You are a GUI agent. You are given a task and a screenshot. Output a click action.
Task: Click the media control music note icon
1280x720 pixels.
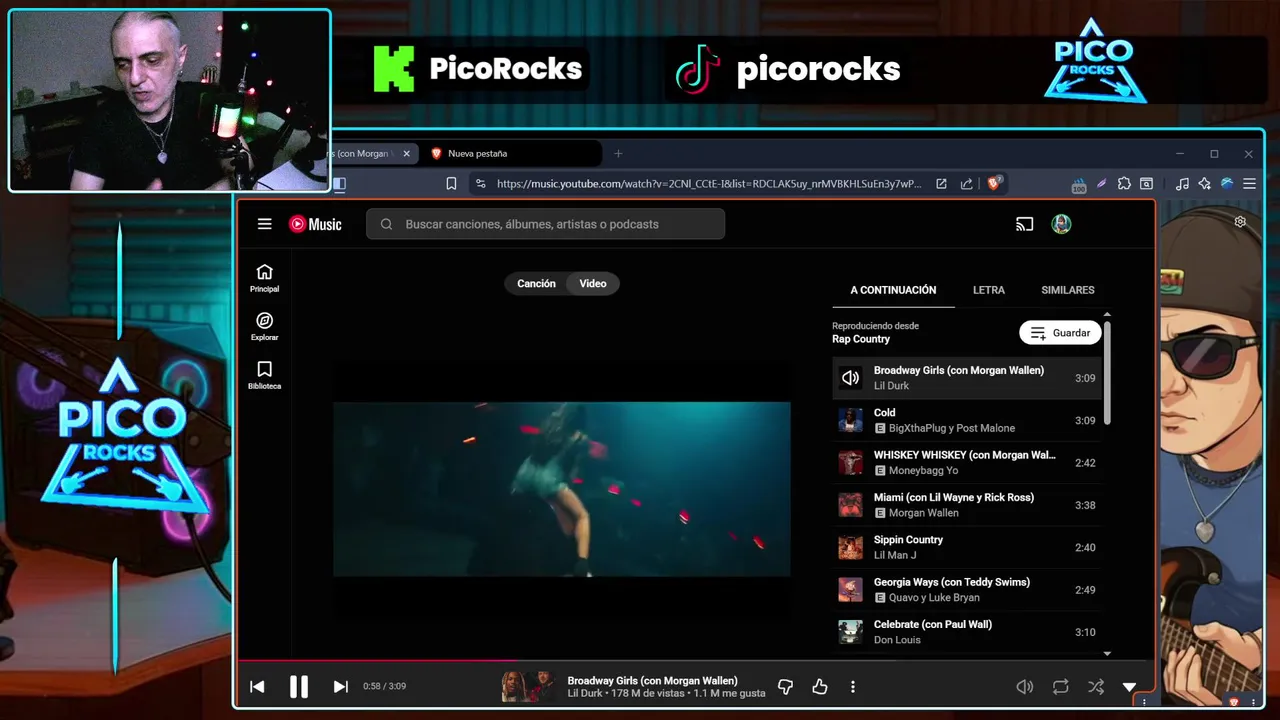[1182, 184]
